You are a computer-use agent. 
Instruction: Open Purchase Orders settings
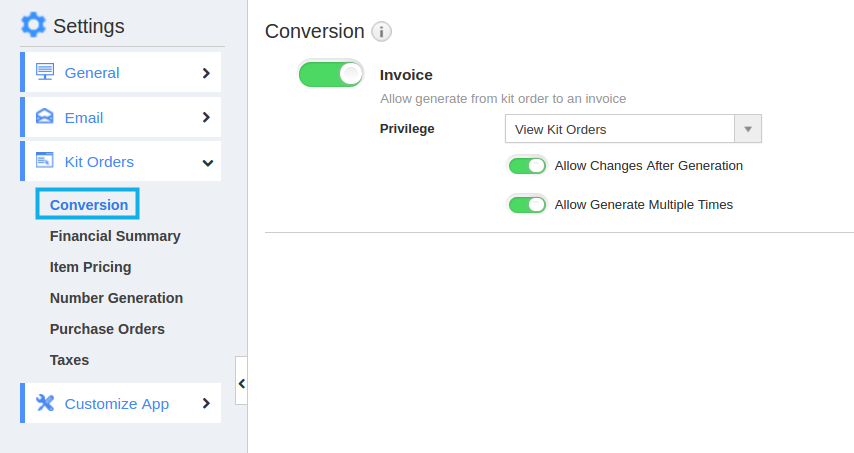click(107, 329)
